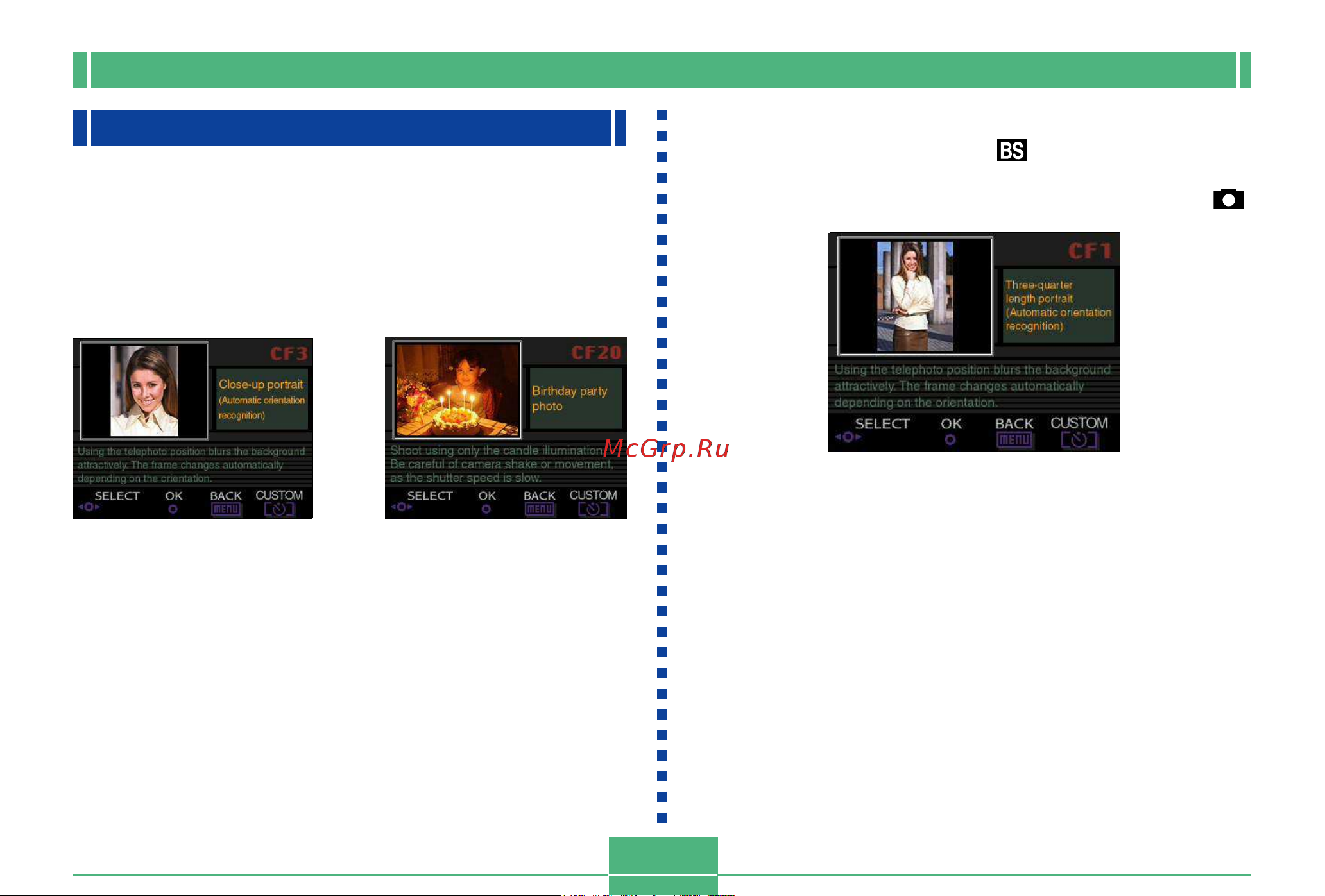1325x896 pixels.
Task: Click the CUSTOM label in CF20 screen
Action: click(x=594, y=495)
